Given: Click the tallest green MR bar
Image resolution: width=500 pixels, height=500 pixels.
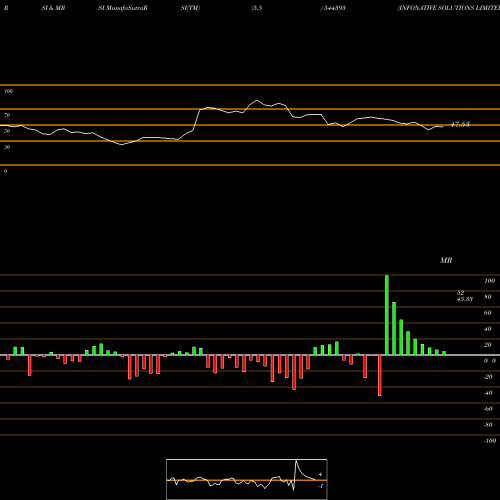Looking at the screenshot, I should pos(387,315).
